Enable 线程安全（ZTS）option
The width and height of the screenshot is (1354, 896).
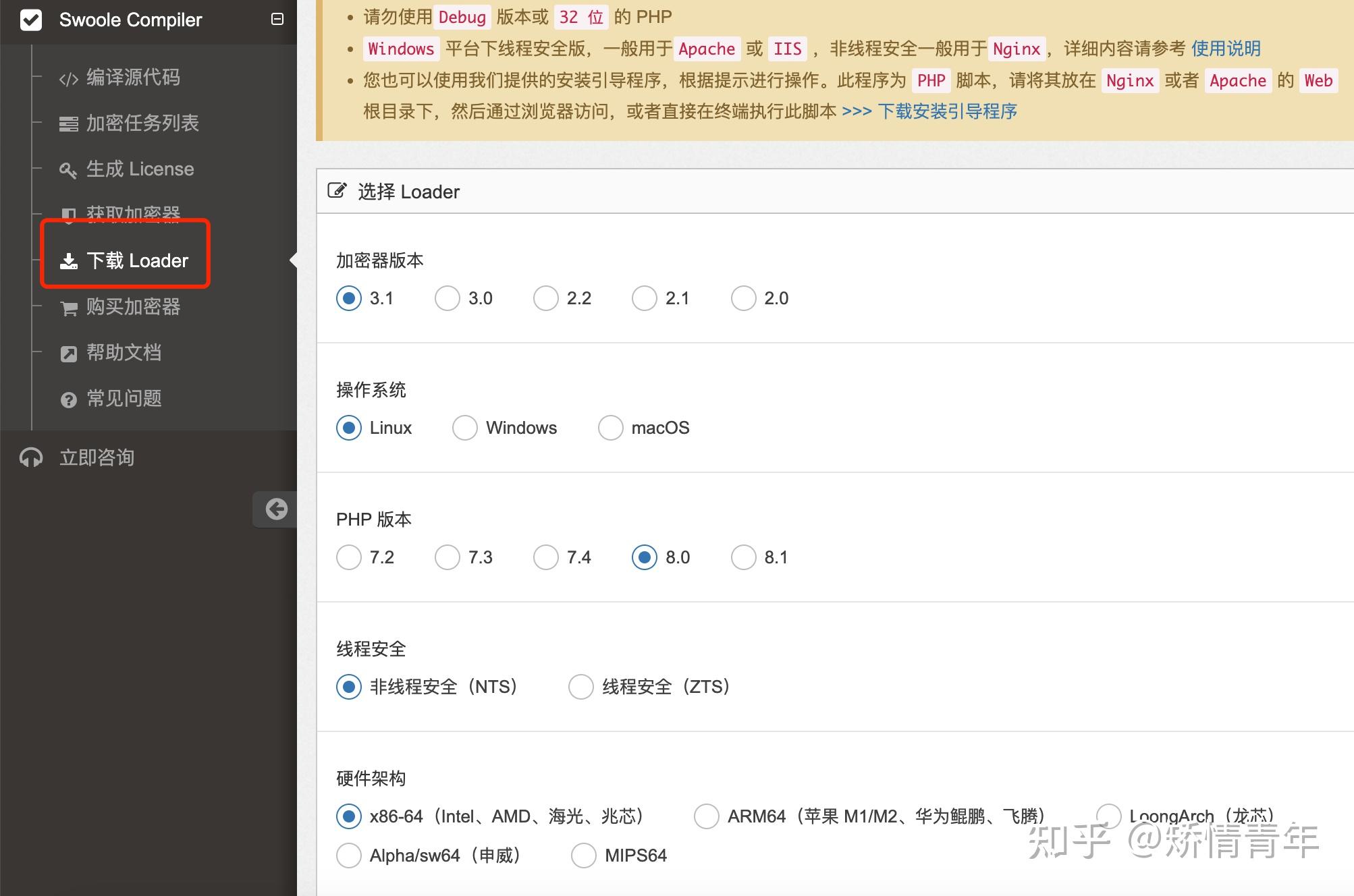580,686
